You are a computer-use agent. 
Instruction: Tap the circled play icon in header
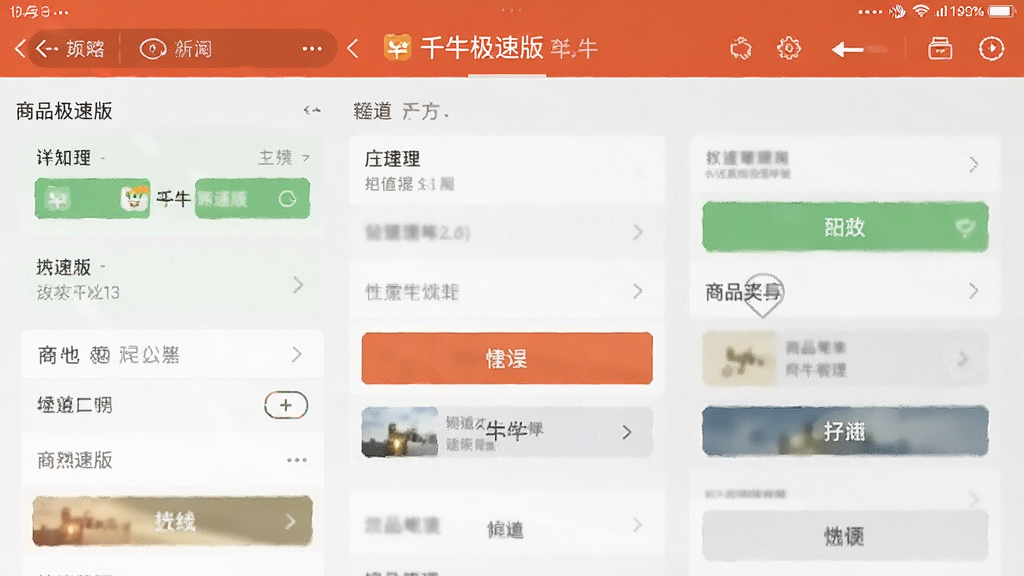point(991,48)
